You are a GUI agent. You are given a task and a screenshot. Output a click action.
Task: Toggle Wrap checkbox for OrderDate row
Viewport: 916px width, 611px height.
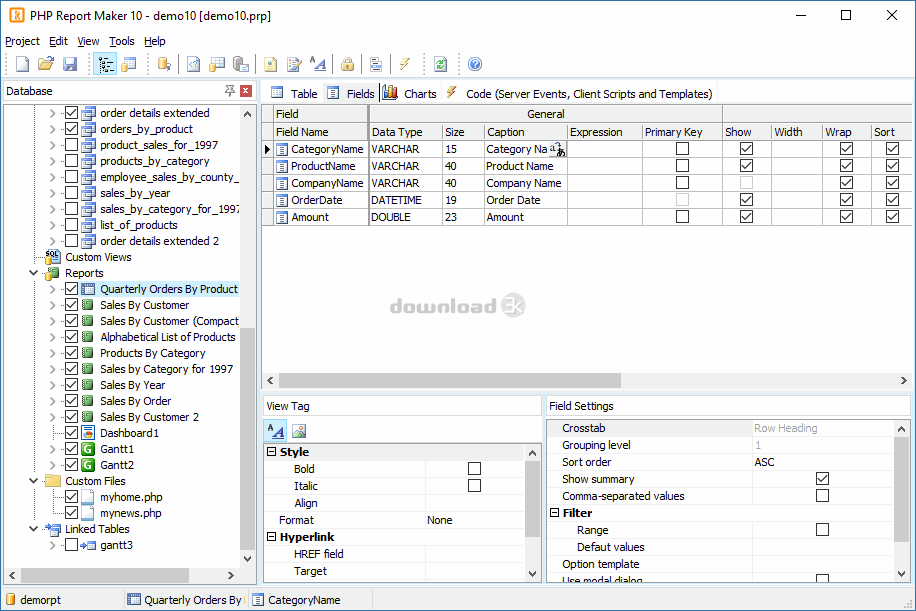click(846, 200)
